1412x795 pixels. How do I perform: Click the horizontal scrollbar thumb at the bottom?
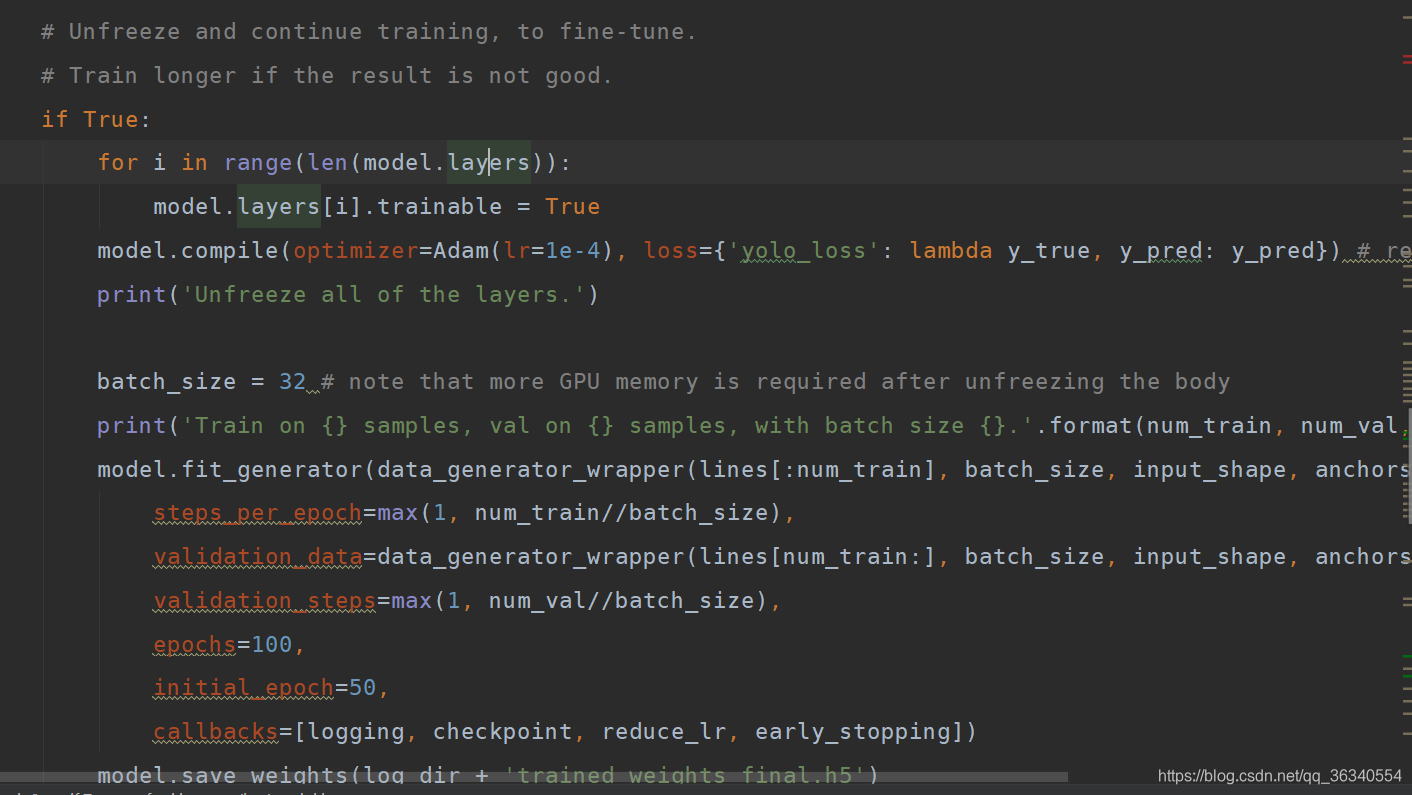[x=534, y=776]
